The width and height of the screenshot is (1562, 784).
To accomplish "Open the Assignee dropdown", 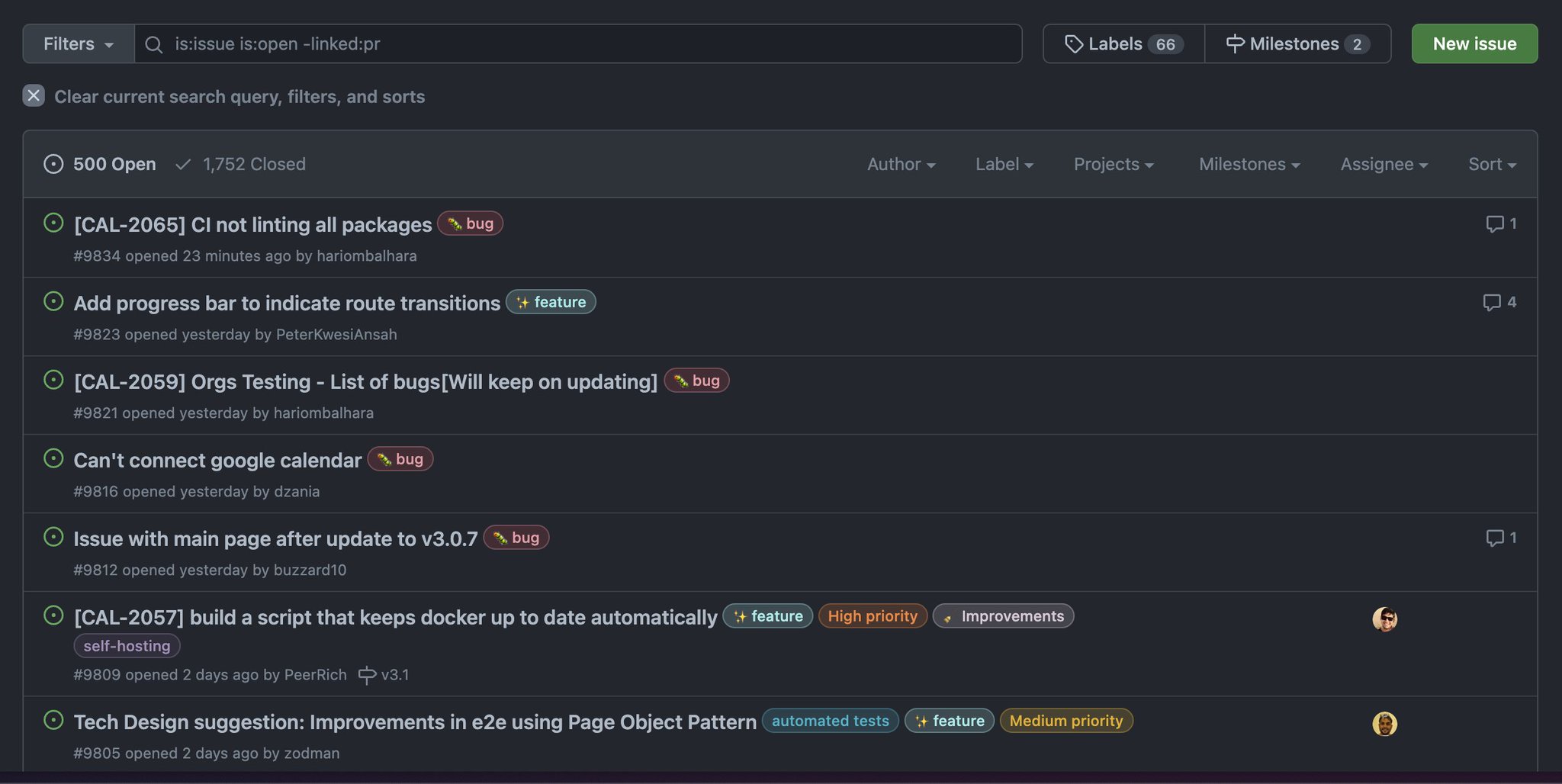I will tap(1384, 164).
